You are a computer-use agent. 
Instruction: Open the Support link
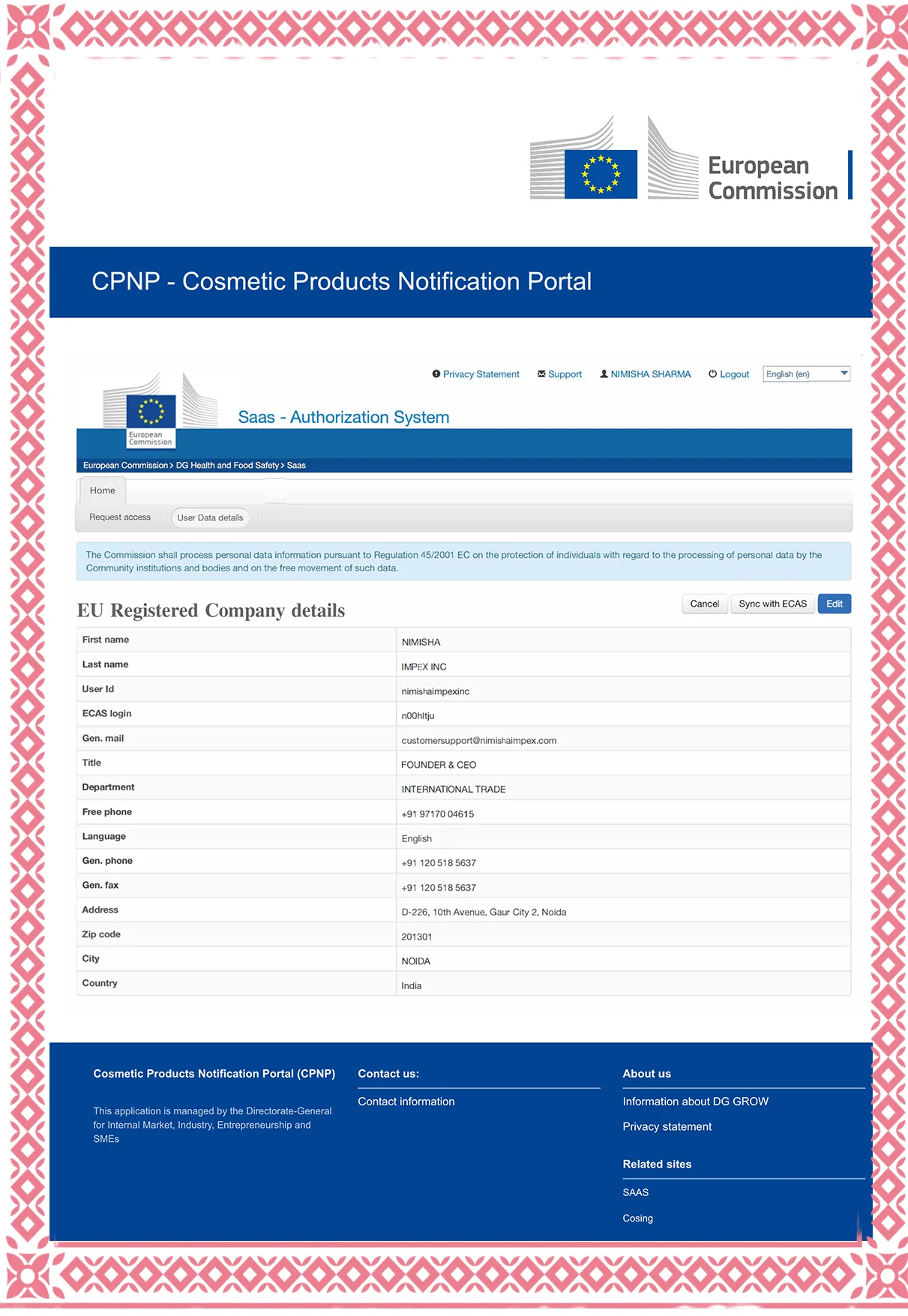(565, 374)
